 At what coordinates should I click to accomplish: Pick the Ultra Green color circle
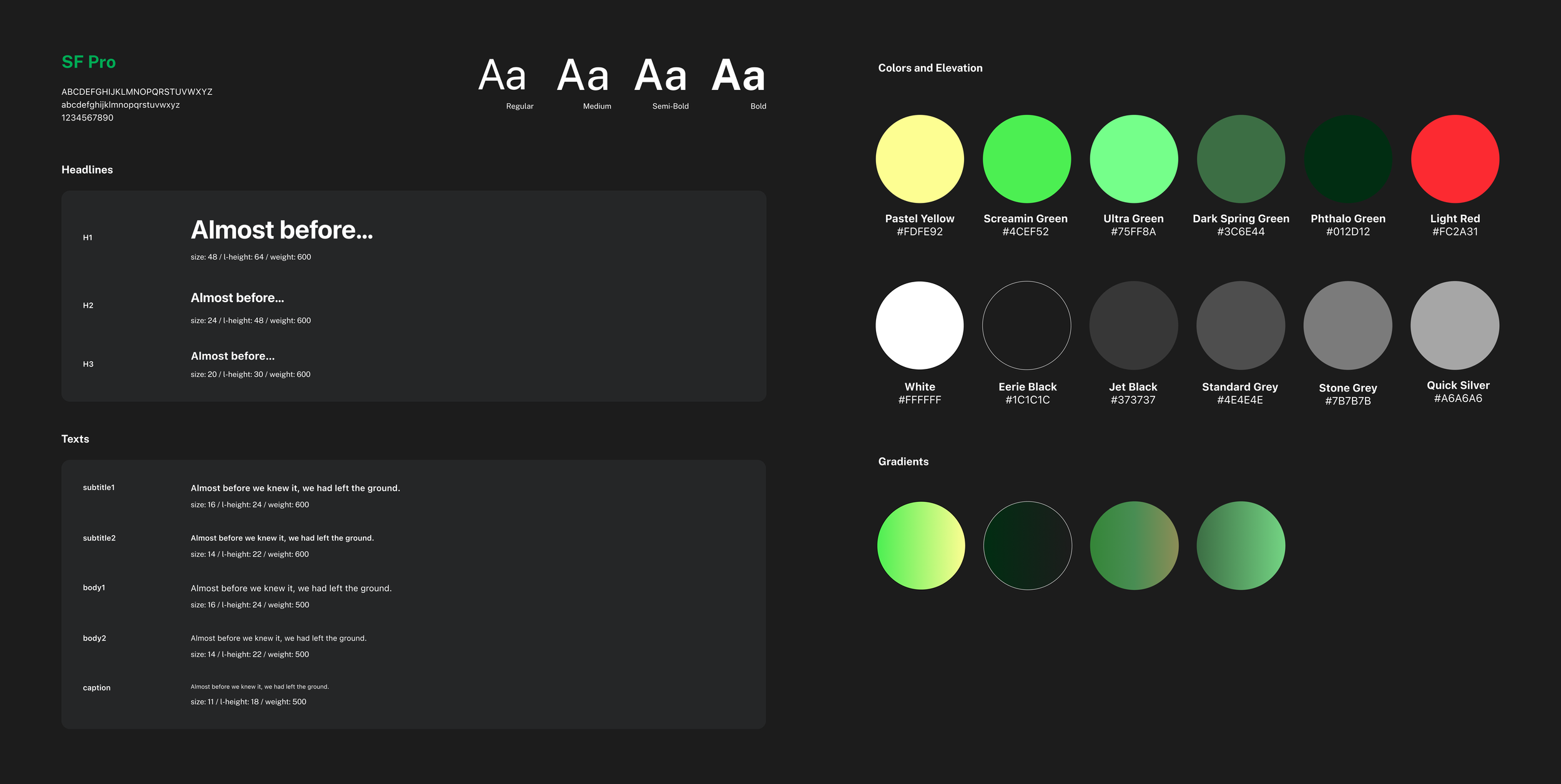[1133, 159]
